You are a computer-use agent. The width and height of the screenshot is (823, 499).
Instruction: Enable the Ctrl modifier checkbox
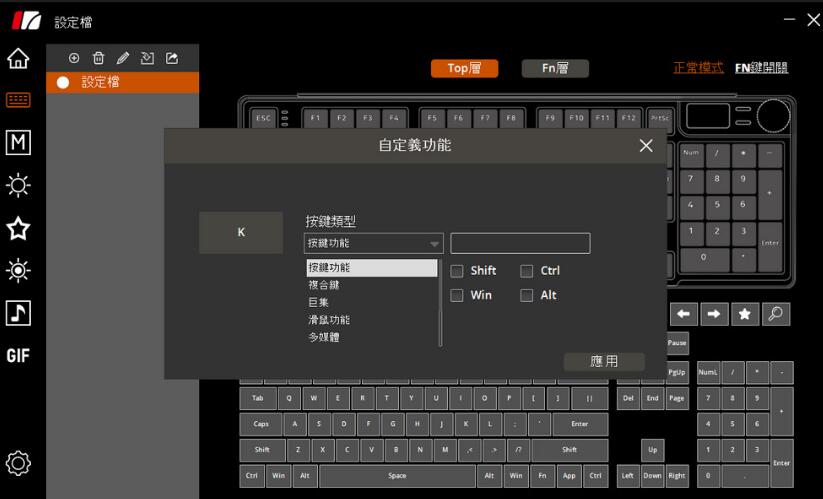click(x=526, y=271)
